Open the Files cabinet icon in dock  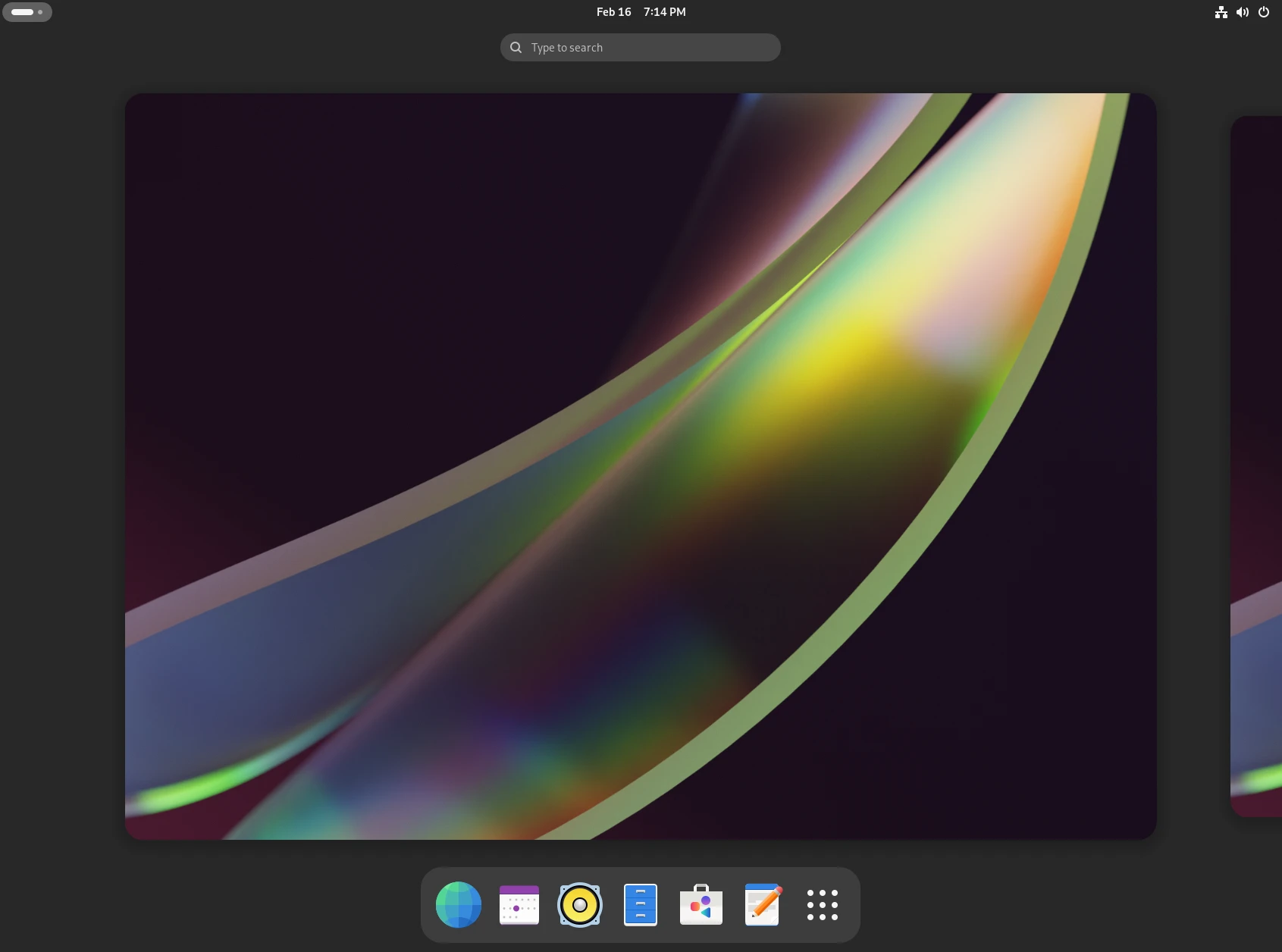(x=641, y=905)
